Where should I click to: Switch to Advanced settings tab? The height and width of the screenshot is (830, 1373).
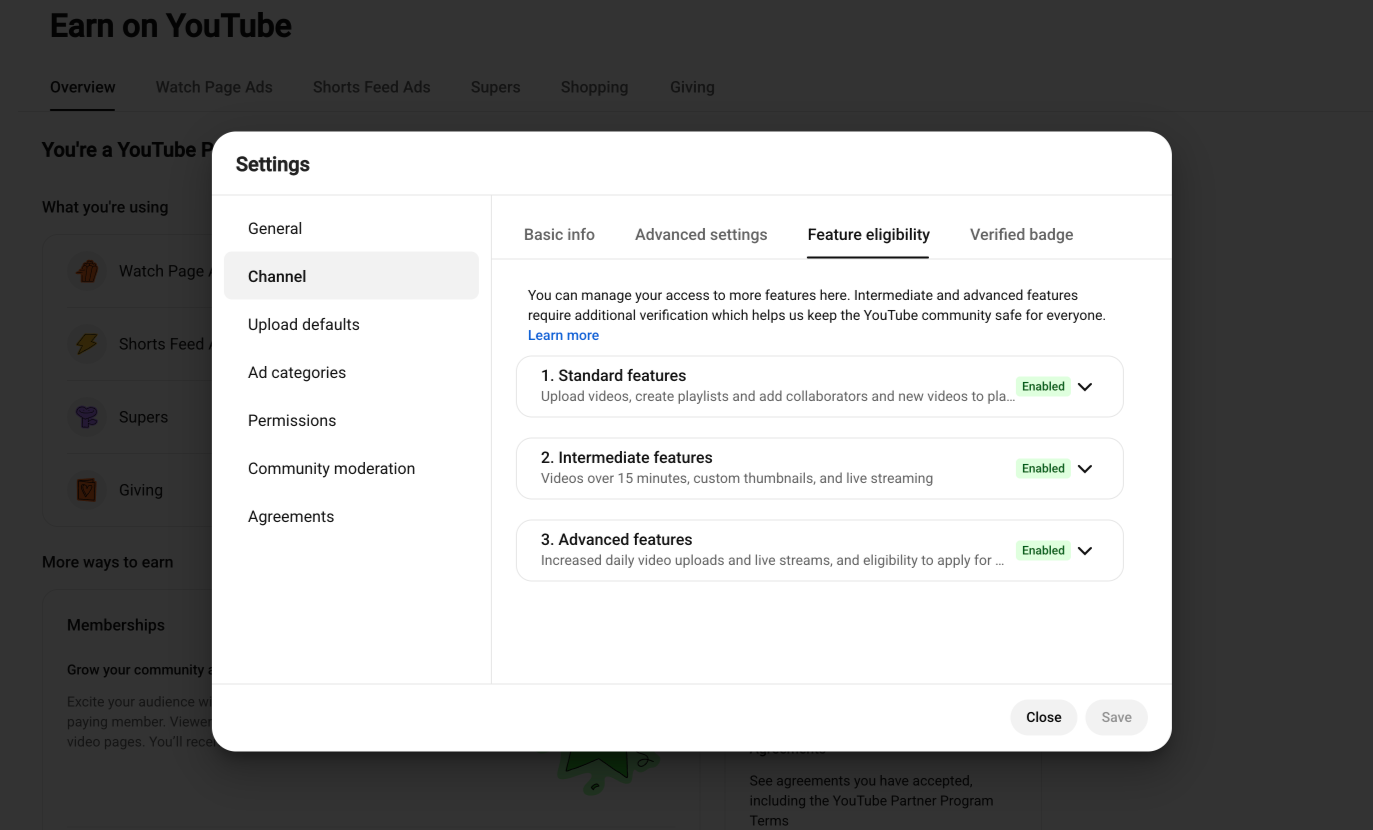coord(701,235)
